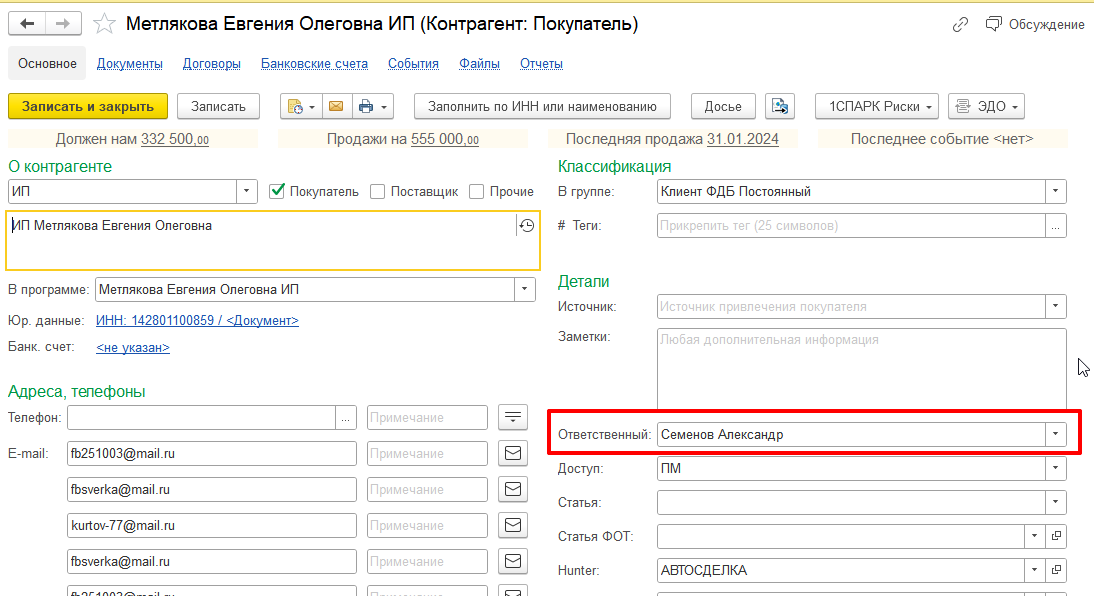Click the Примечание field next to Телефон
Viewport: 1094px width, 596px height.
pos(427,418)
